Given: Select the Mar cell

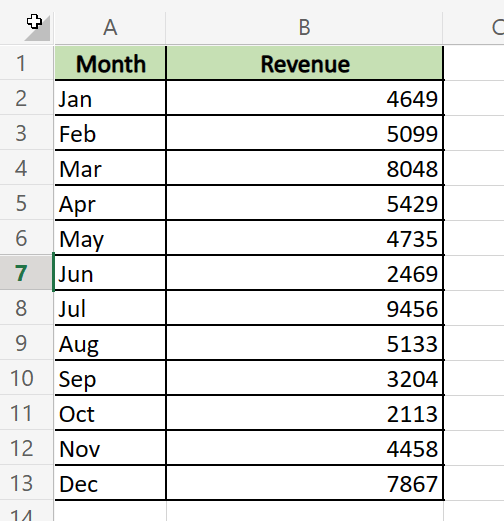Looking at the screenshot, I should pos(110,168).
